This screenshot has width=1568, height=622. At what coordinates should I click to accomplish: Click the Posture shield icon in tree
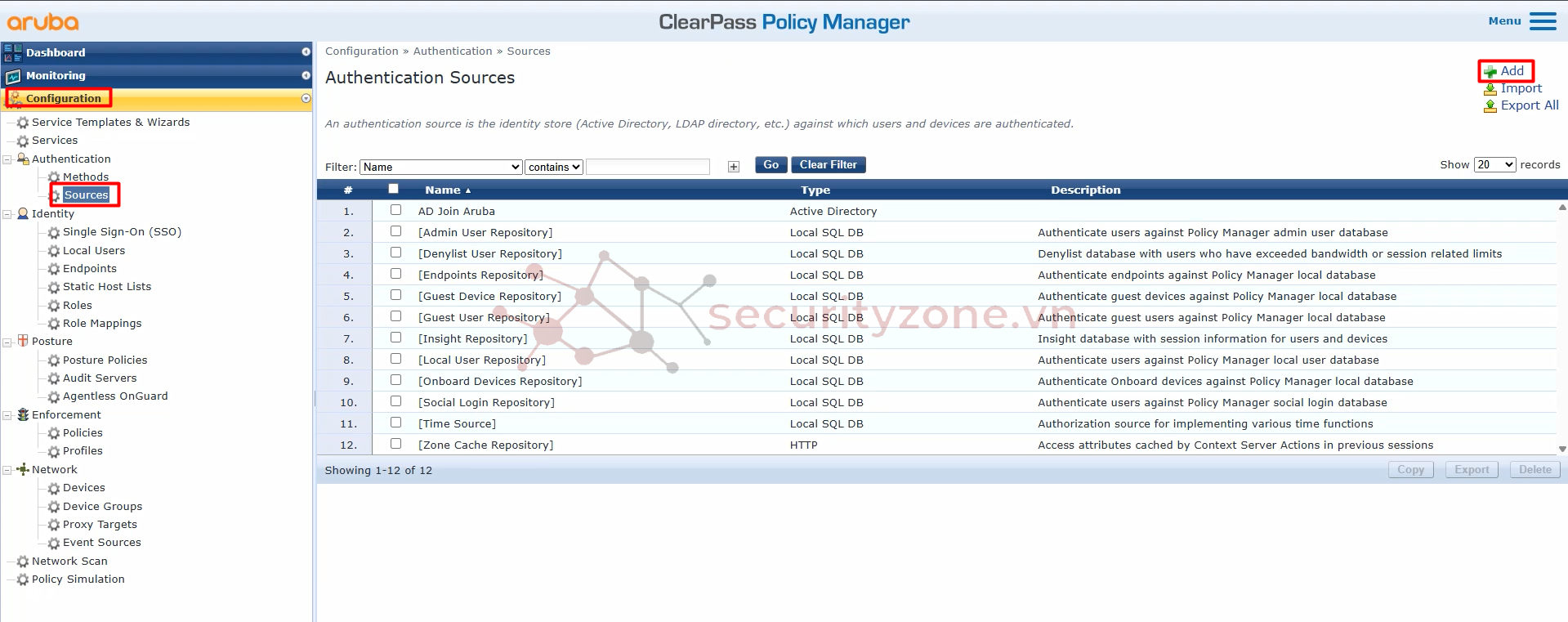pyautogui.click(x=23, y=341)
